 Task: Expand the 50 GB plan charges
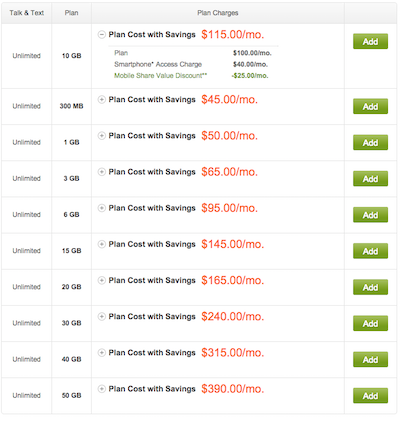(x=102, y=389)
